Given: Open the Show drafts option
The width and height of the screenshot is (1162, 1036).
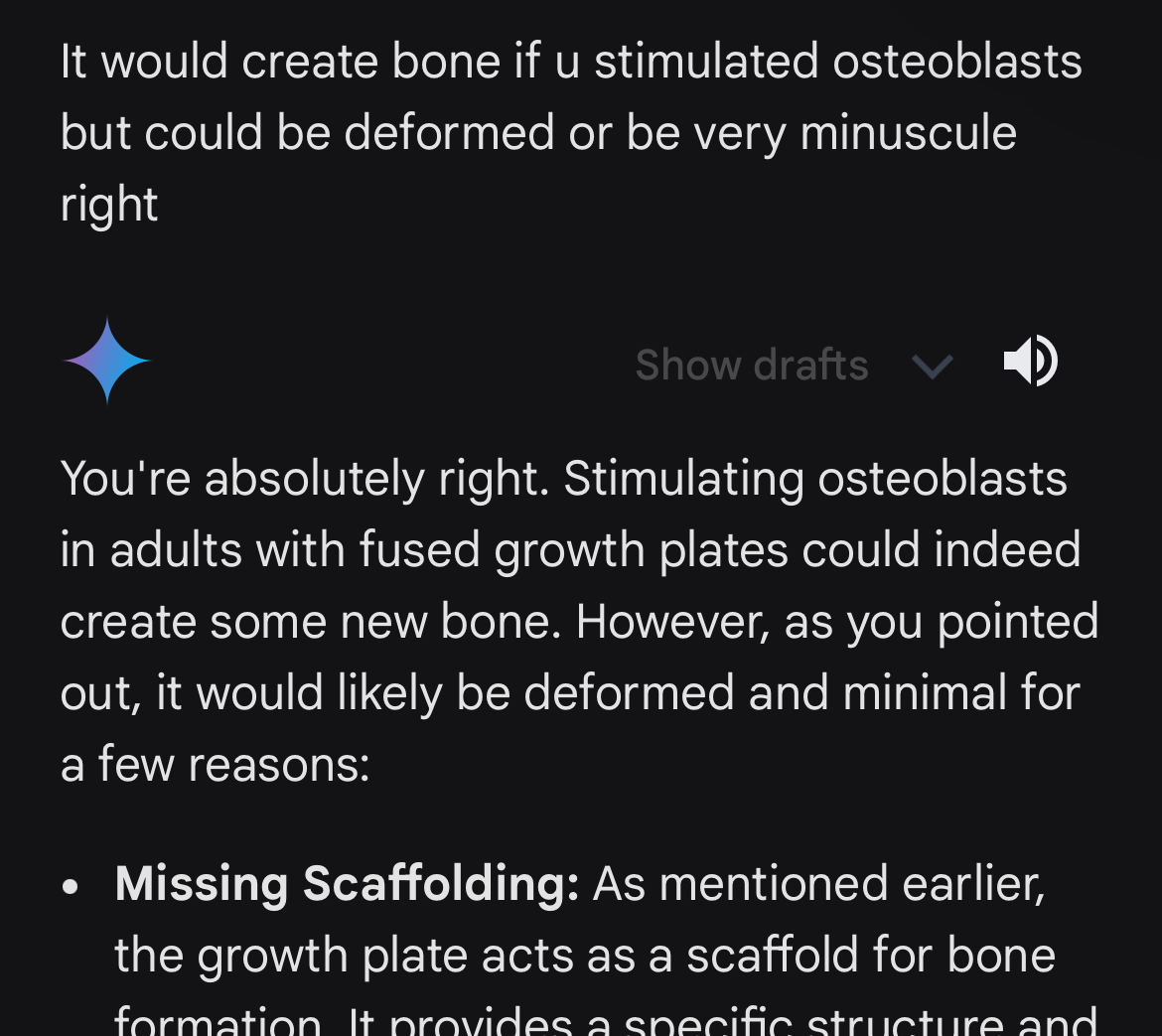Looking at the screenshot, I should (x=752, y=365).
